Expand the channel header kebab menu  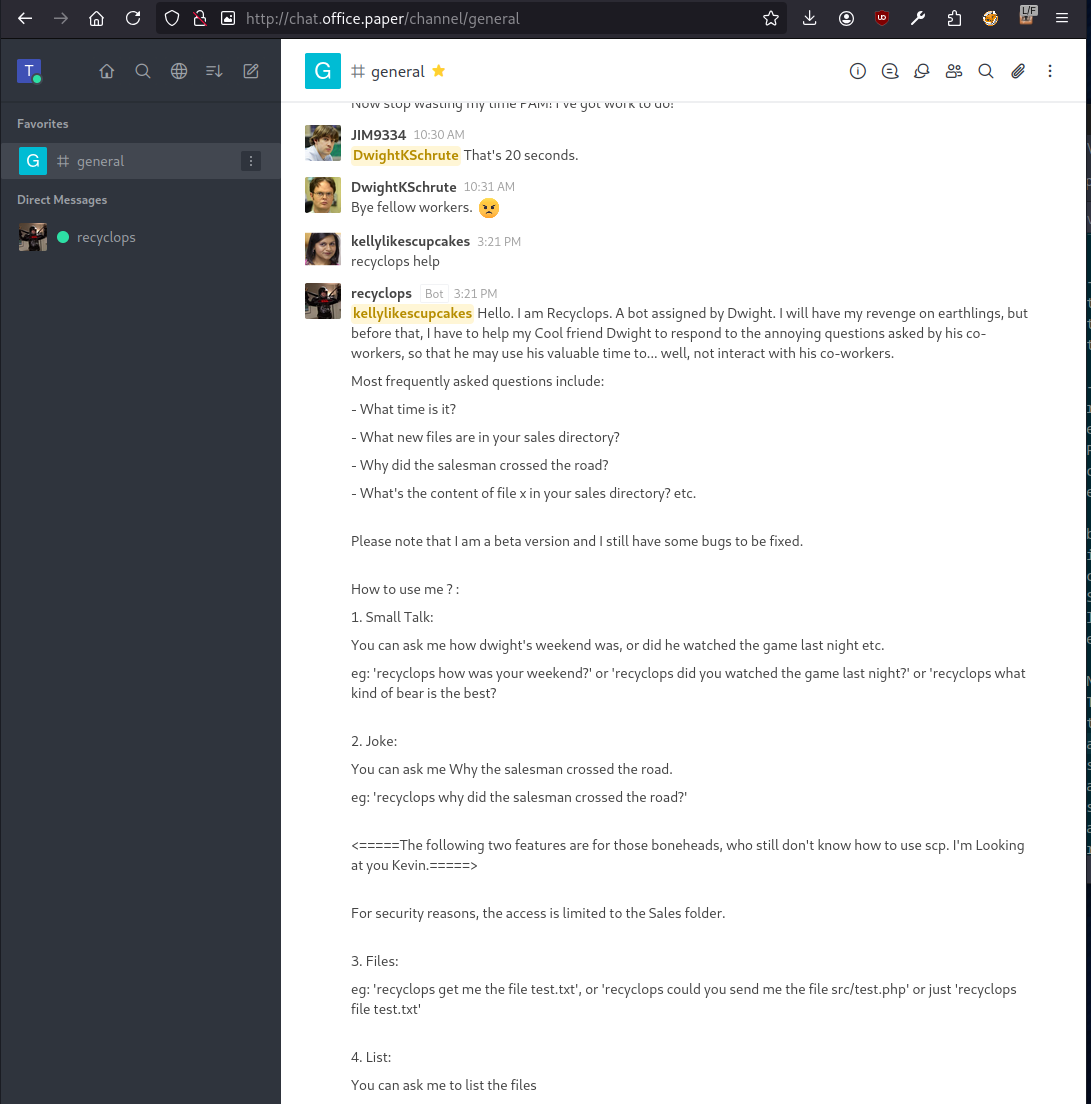tap(1050, 71)
